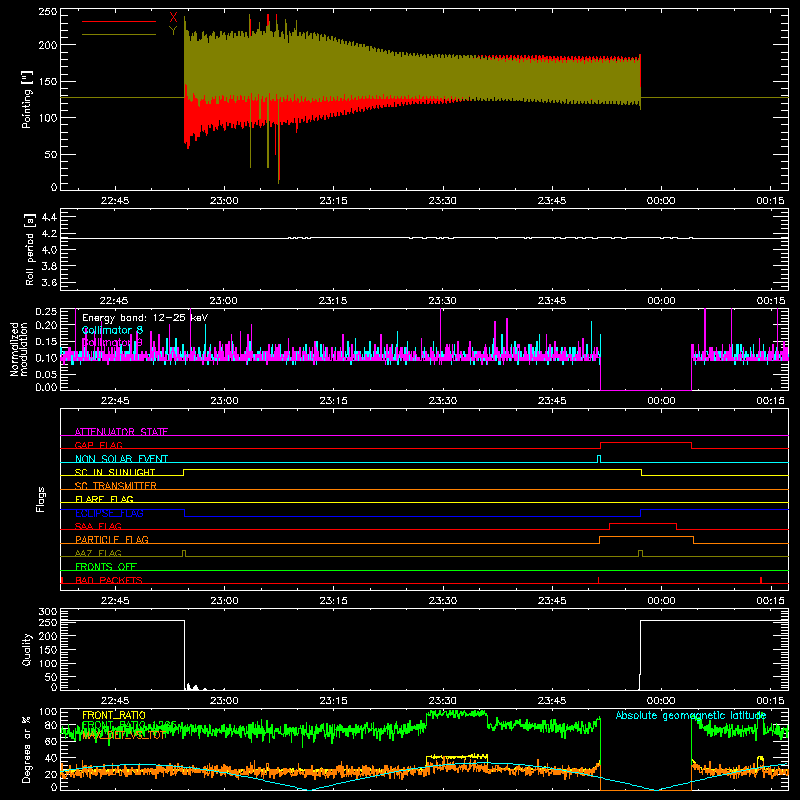The width and height of the screenshot is (800, 800).
Task: Select '23:00' below the Pointing plot
Action: click(224, 201)
